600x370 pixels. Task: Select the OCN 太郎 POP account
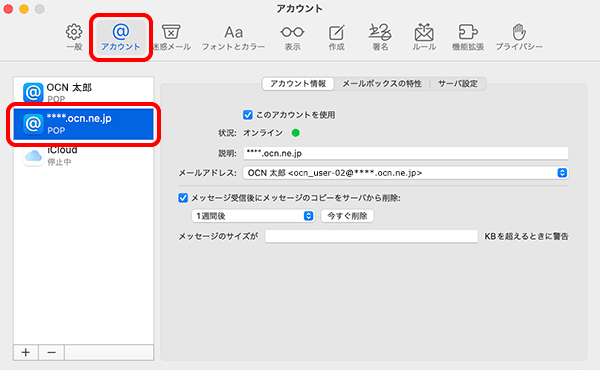pyautogui.click(x=83, y=92)
